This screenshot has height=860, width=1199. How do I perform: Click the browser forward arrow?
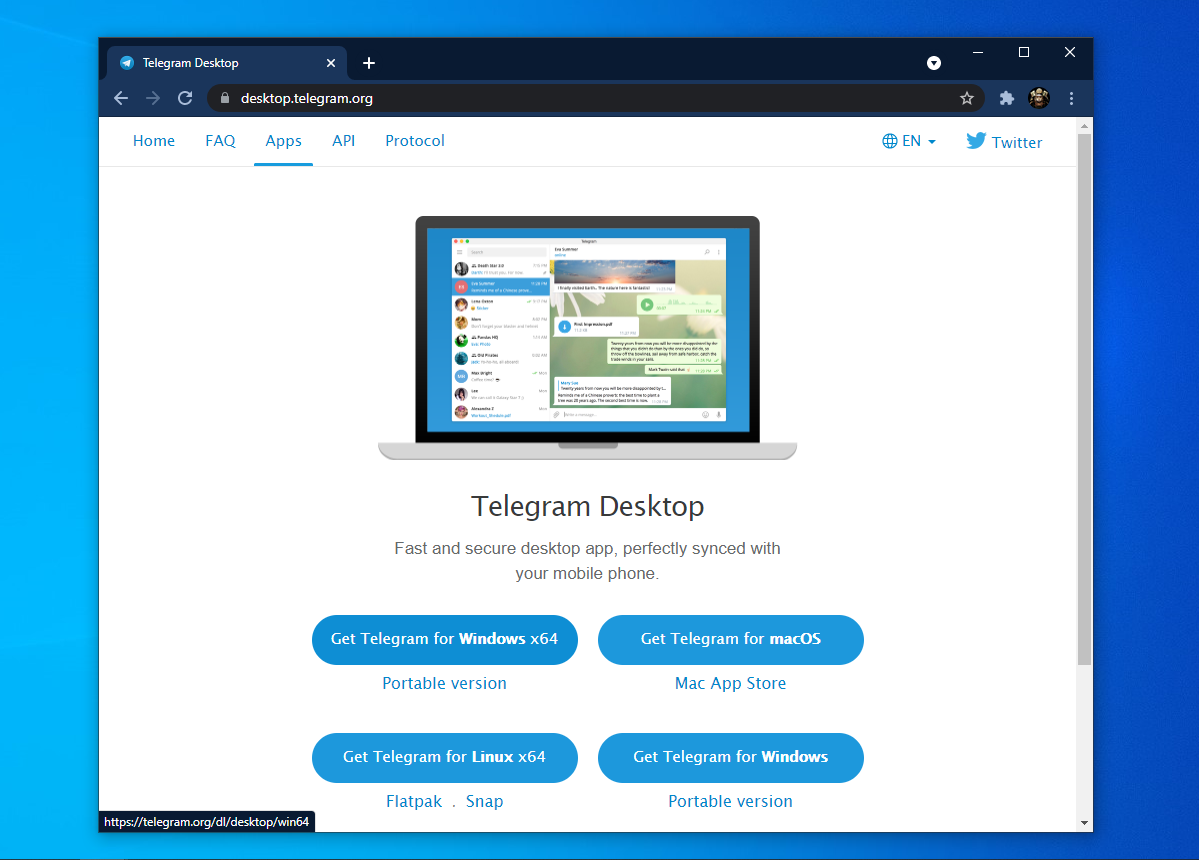tap(153, 98)
